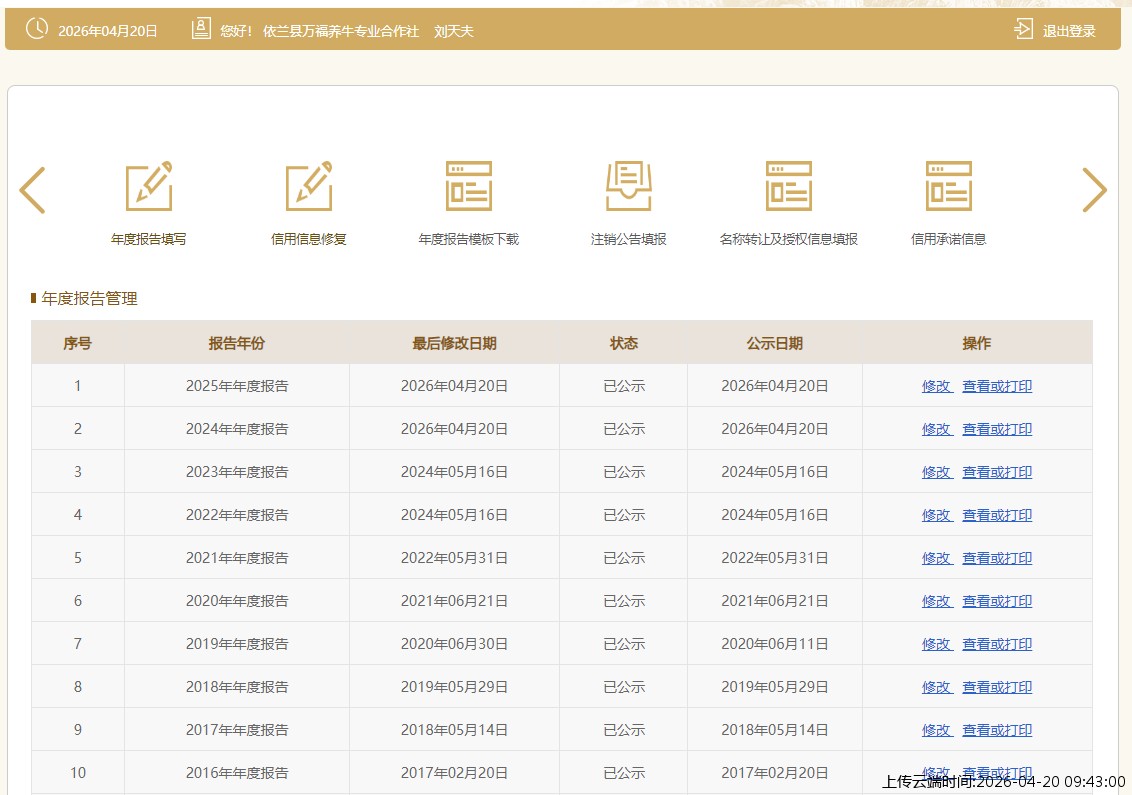The height and width of the screenshot is (795, 1132).
Task: Open 查看或打印 for 2021年年度报告
Action: click(997, 558)
